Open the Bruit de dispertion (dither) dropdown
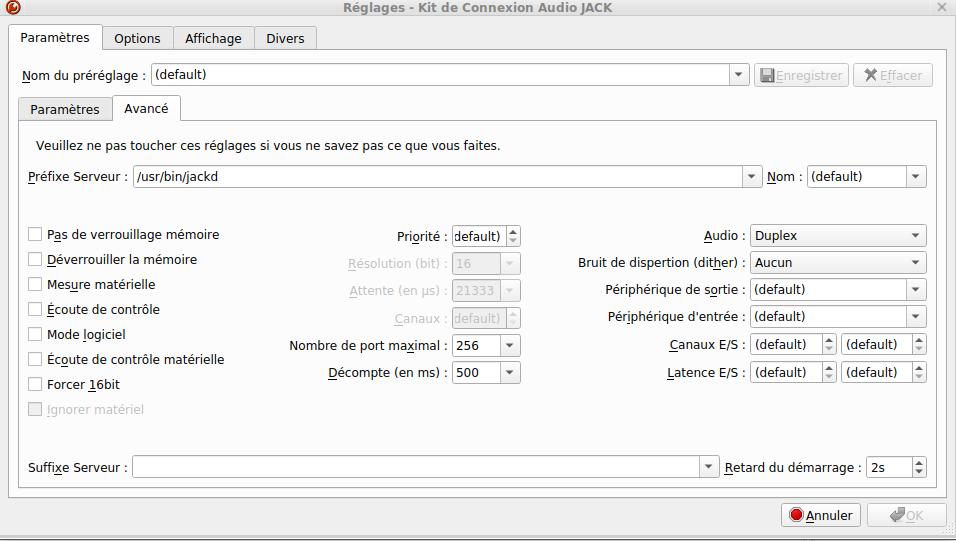This screenshot has height=541, width=956. 838,263
